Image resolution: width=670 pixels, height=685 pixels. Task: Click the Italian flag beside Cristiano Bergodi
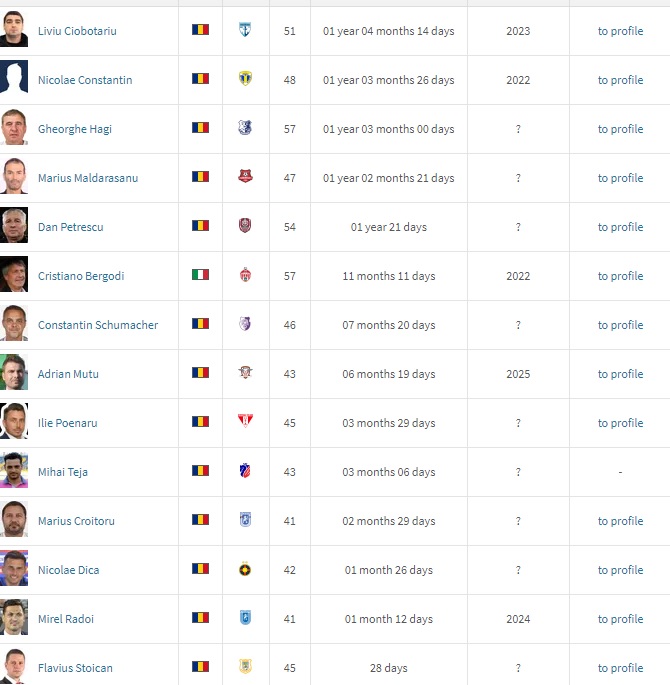pyautogui.click(x=200, y=276)
